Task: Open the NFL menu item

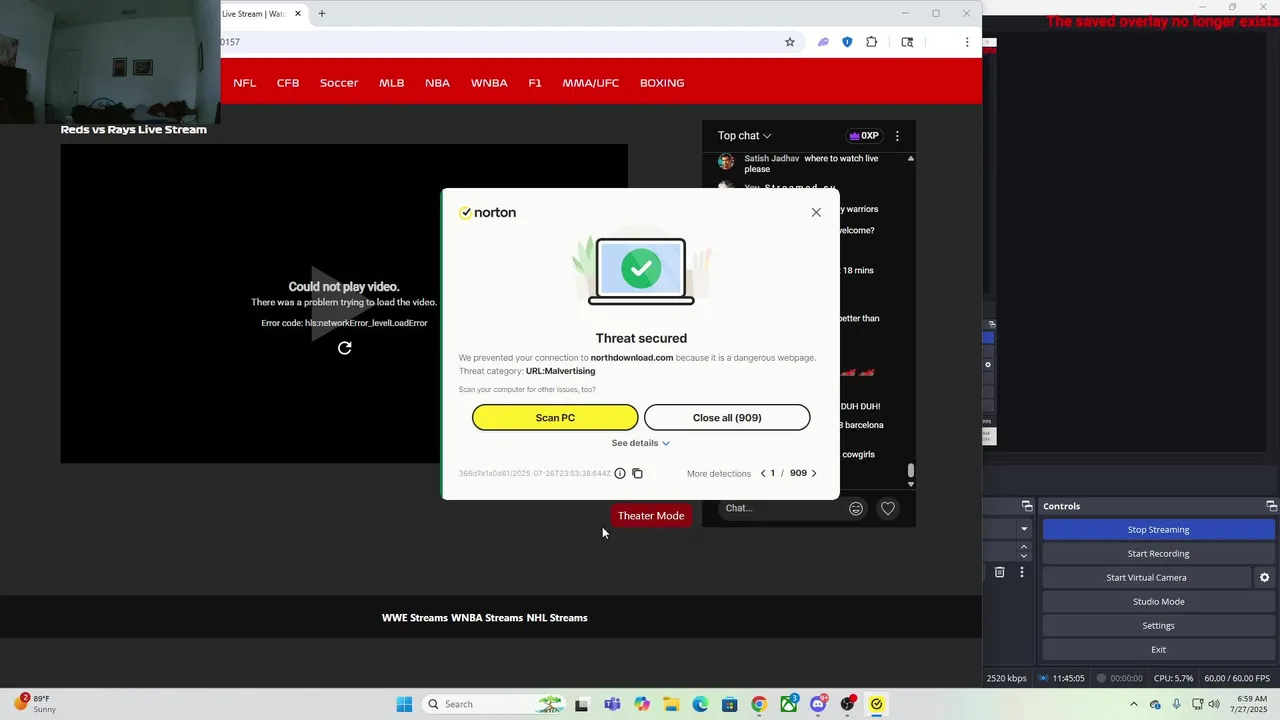Action: pyautogui.click(x=245, y=83)
